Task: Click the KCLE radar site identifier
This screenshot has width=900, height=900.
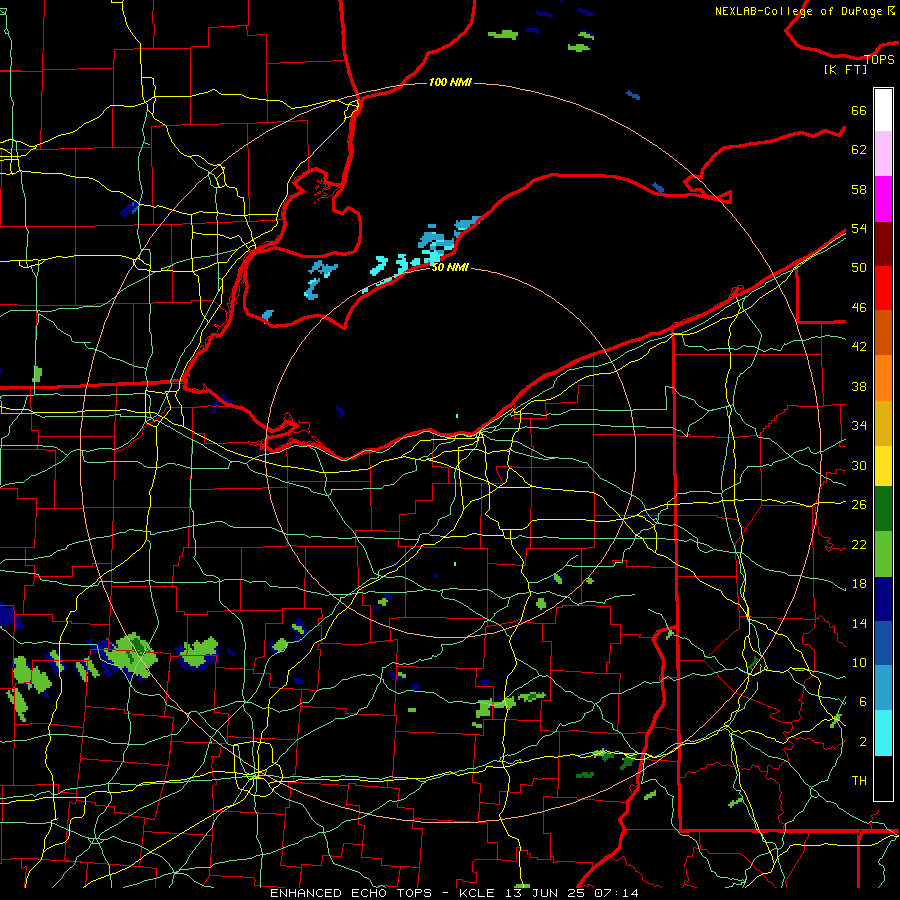Action: click(x=476, y=893)
